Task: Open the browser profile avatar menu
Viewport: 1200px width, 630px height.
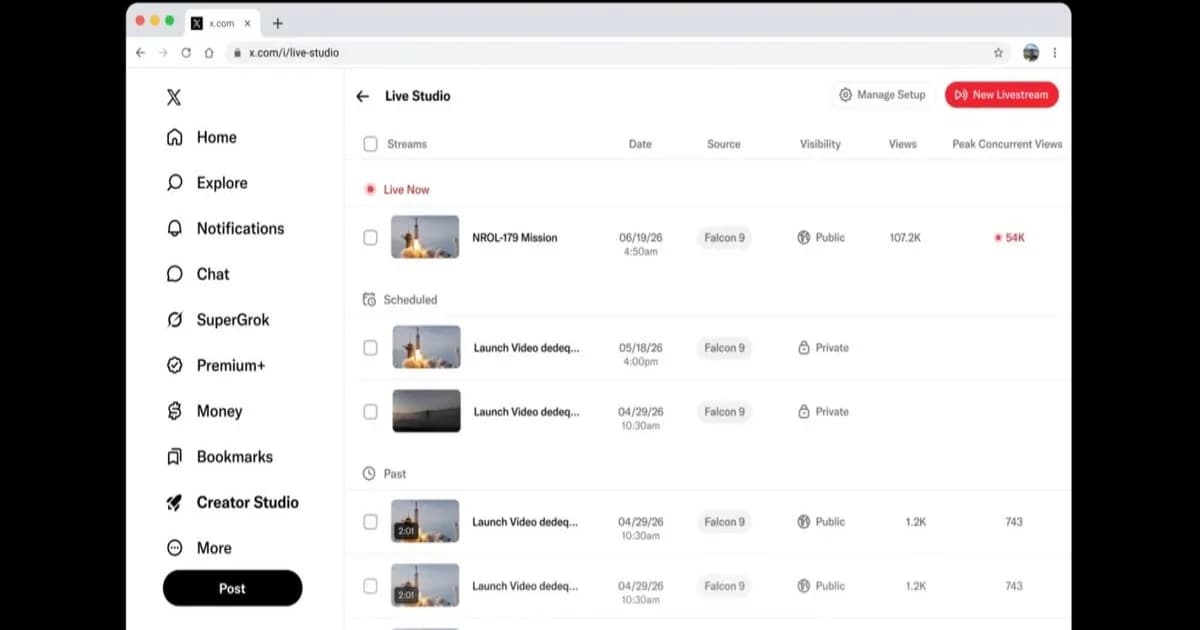Action: click(x=1031, y=53)
